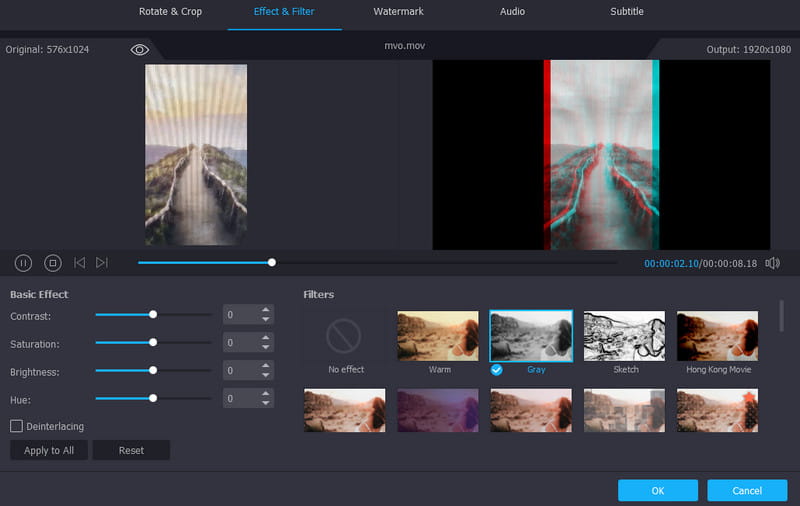Toggle the original preview eye icon
Image resolution: width=800 pixels, height=506 pixels.
coord(139,49)
